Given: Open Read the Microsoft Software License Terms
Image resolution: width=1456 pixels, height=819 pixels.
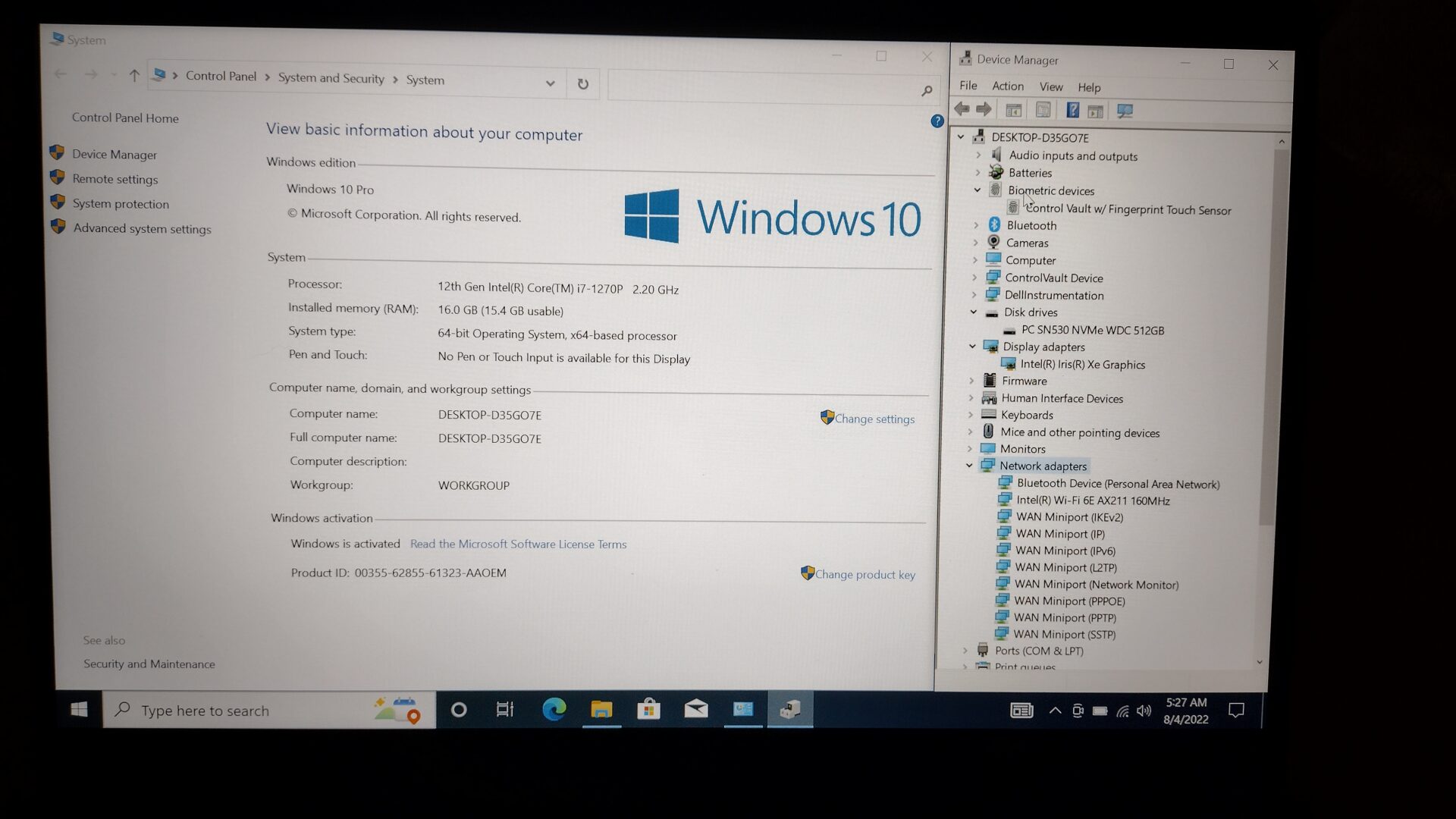Looking at the screenshot, I should [518, 544].
